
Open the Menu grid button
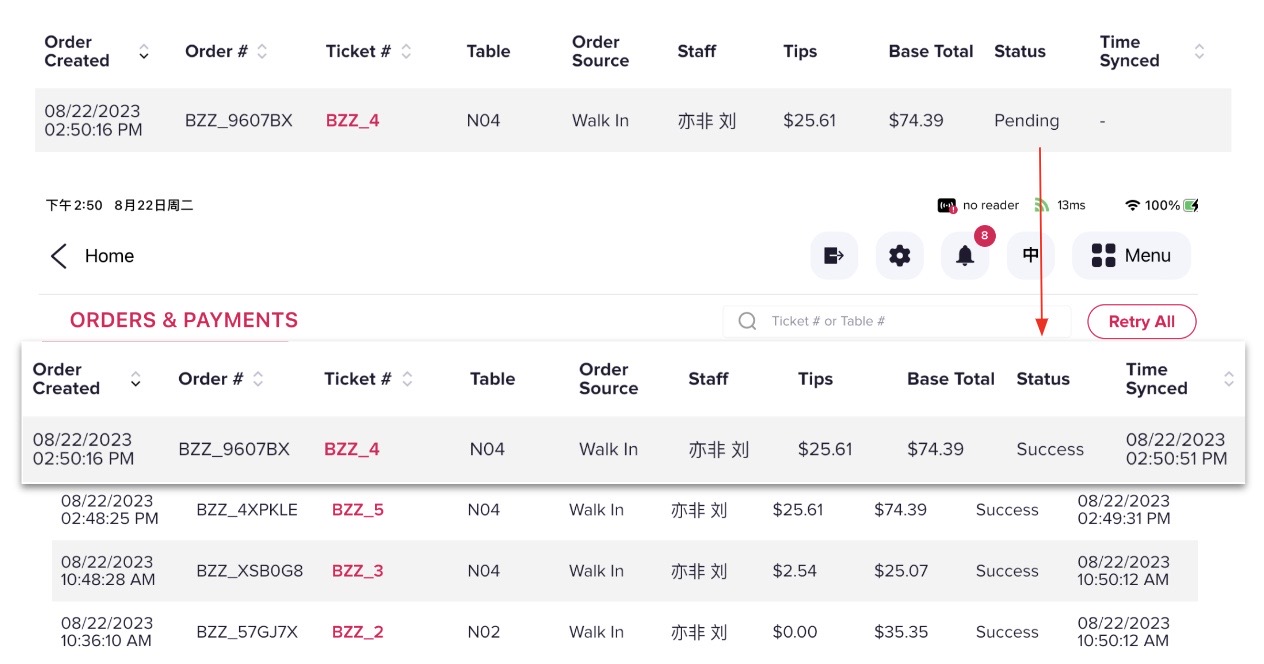[x=1131, y=256]
